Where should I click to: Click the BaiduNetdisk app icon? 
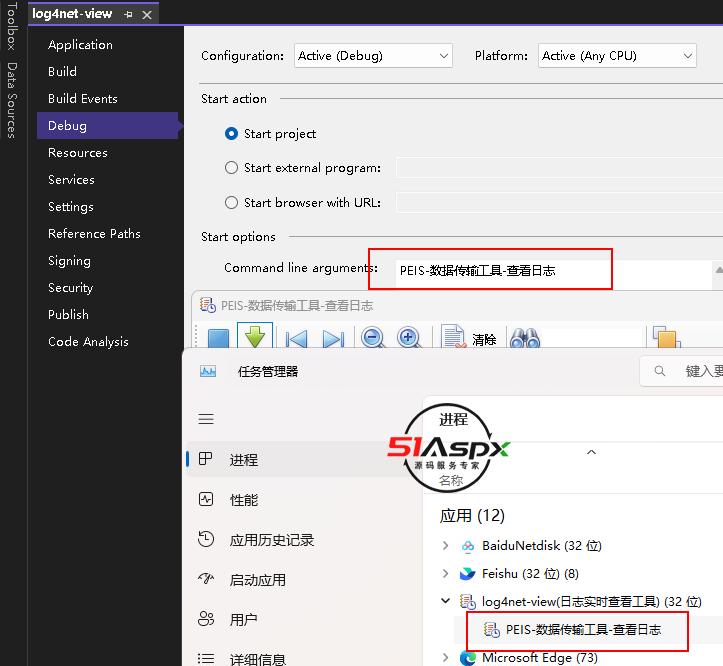point(468,546)
